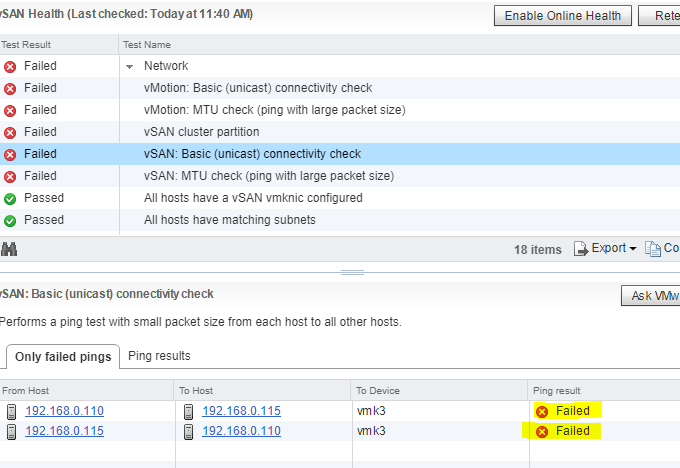Select vSAN cluster partition test row
The height and width of the screenshot is (468, 680).
pos(340,132)
